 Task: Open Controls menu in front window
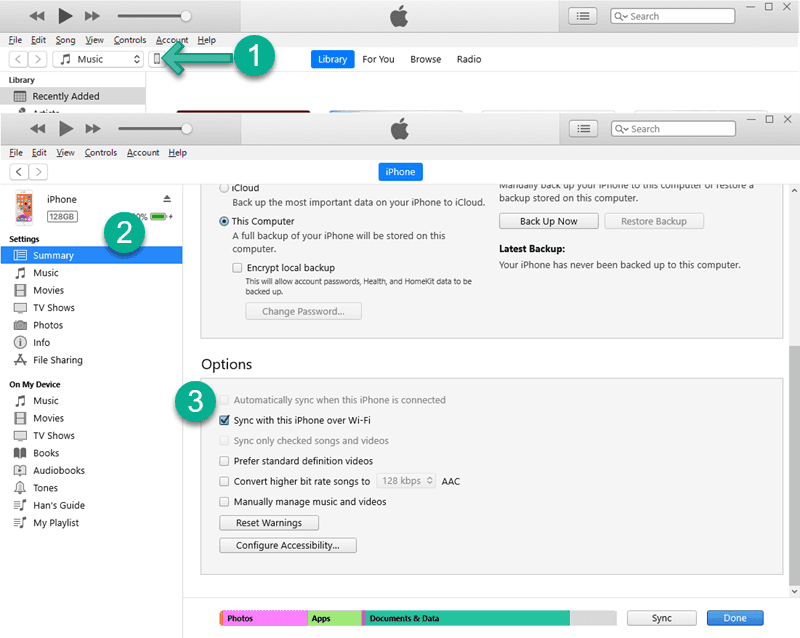pos(101,153)
